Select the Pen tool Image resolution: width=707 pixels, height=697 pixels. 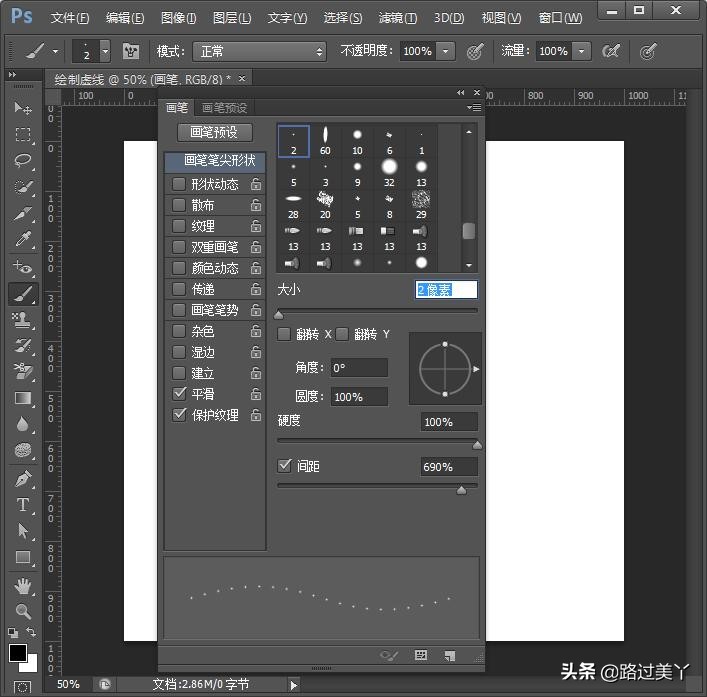[x=23, y=479]
